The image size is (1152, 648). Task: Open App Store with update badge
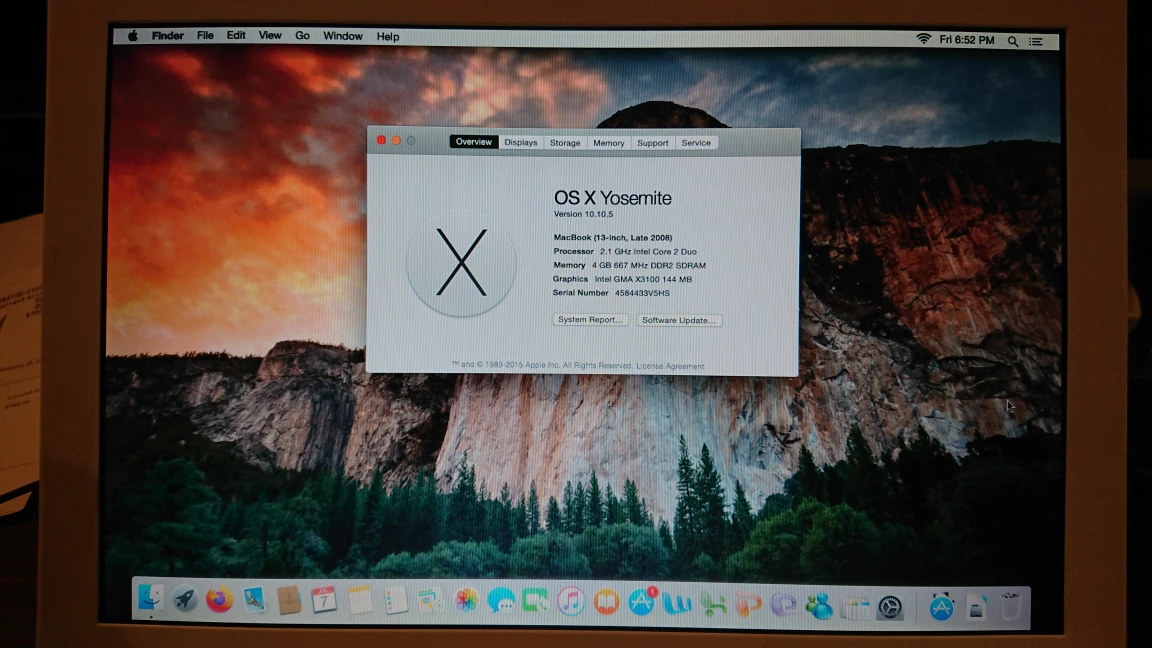click(641, 602)
